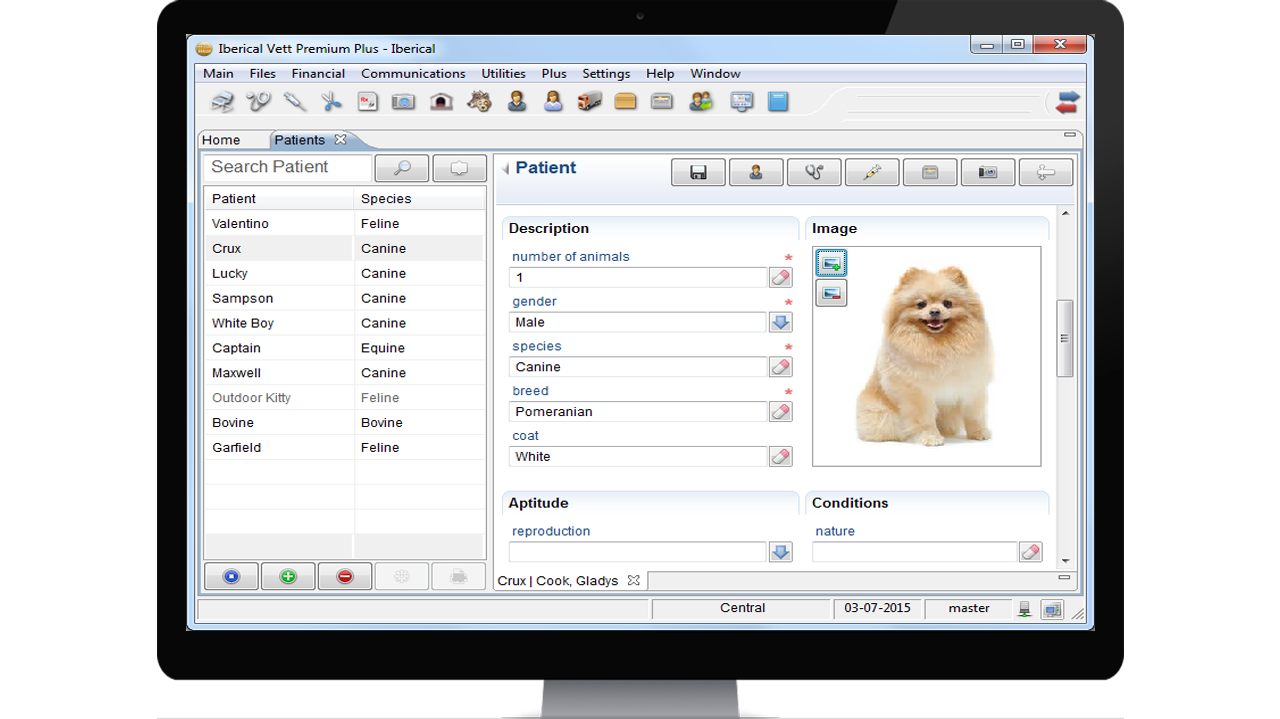This screenshot has width=1280, height=719.
Task: Open the Financial menu
Action: click(318, 73)
